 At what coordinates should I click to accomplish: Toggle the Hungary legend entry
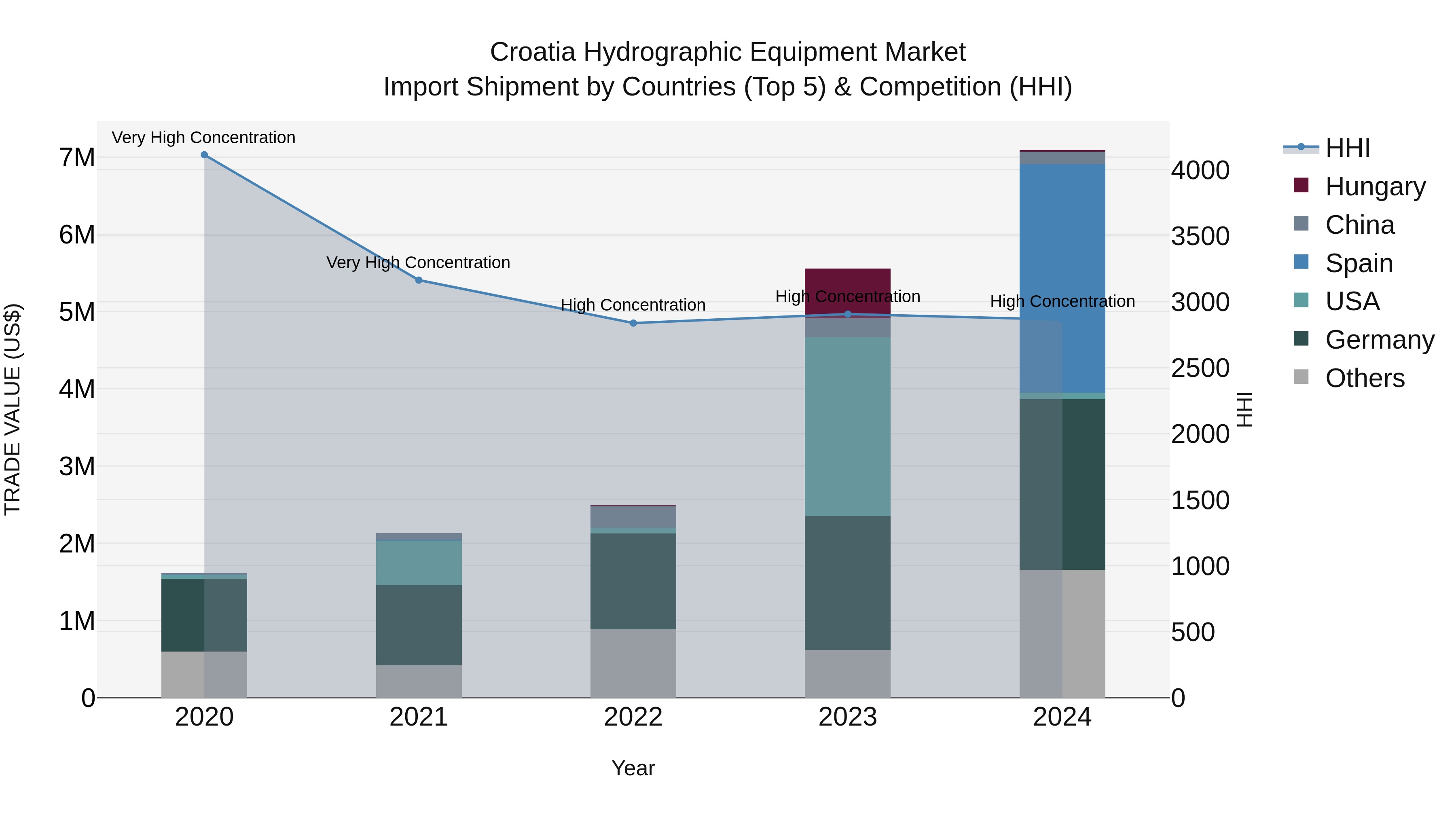(x=1359, y=186)
